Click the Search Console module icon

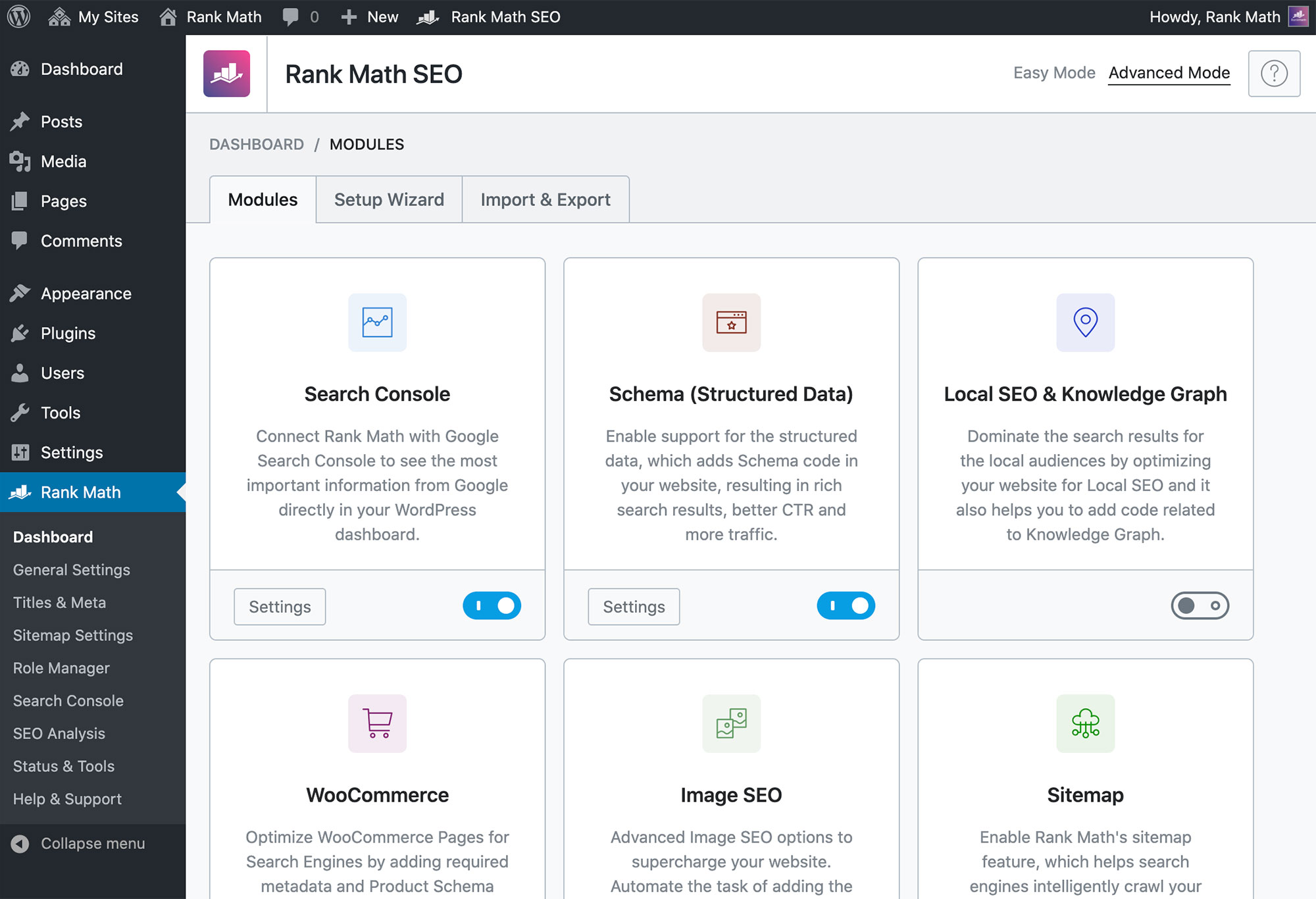(377, 322)
